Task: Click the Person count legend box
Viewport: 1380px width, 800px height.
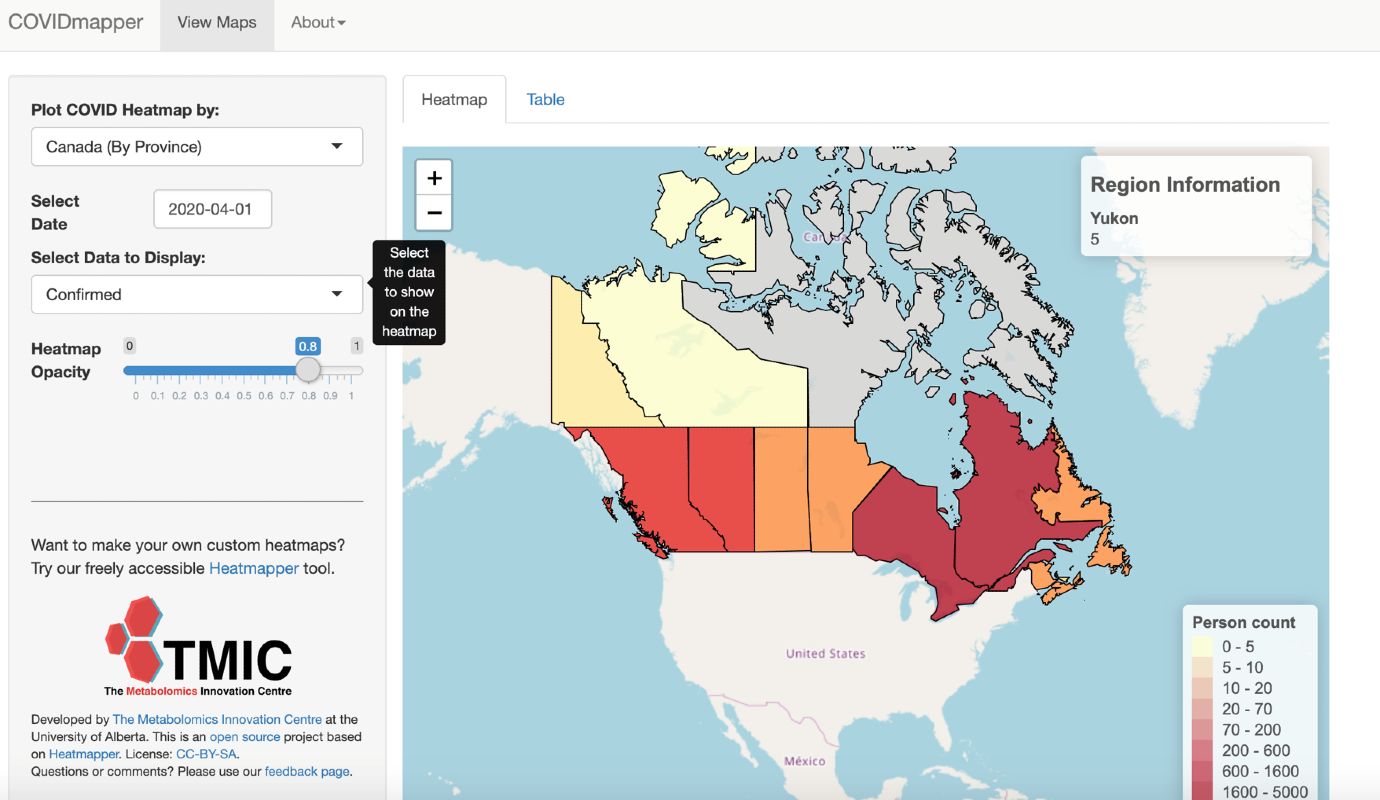Action: point(1249,700)
